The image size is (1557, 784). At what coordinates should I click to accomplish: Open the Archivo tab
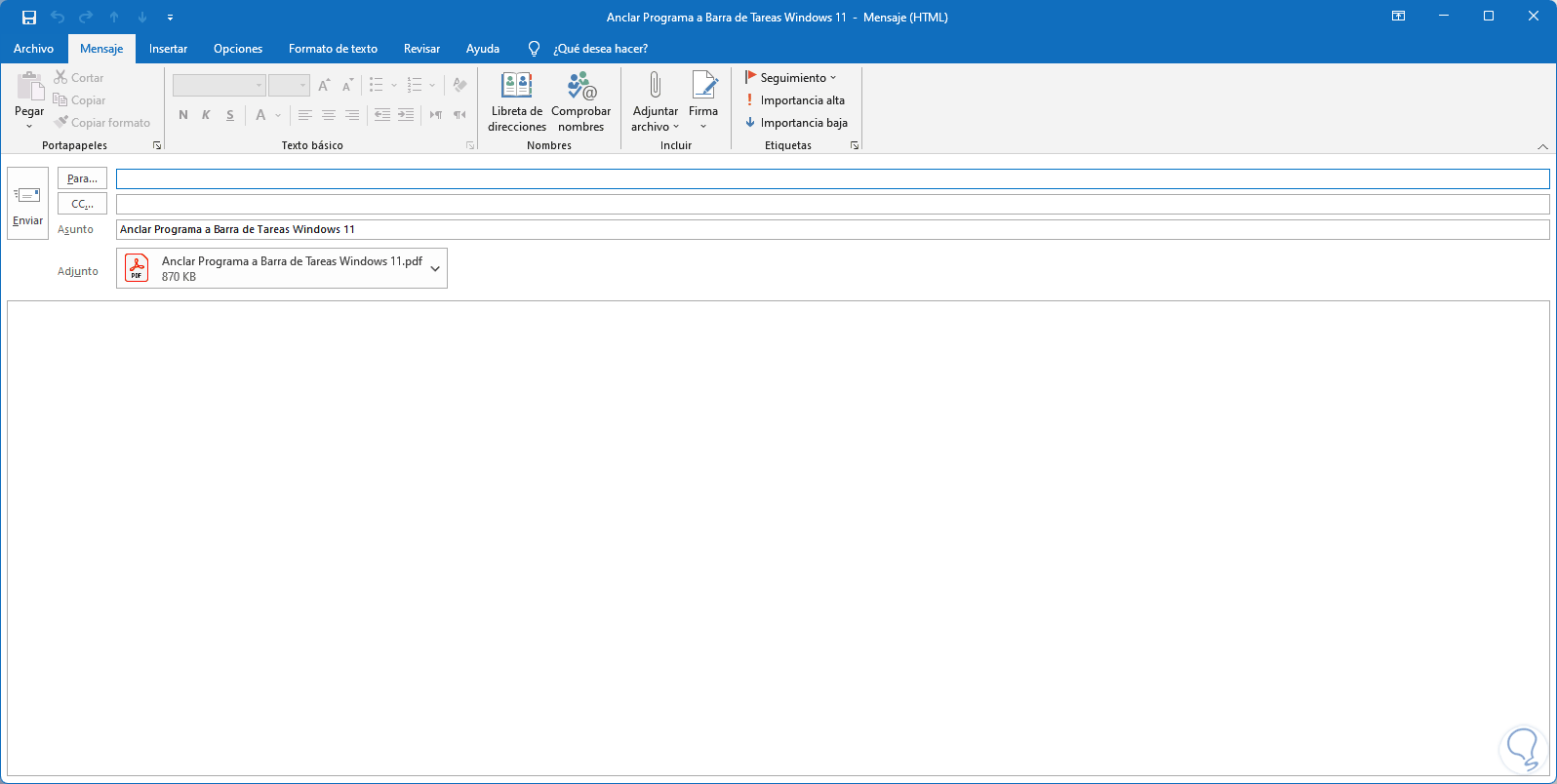(x=33, y=49)
